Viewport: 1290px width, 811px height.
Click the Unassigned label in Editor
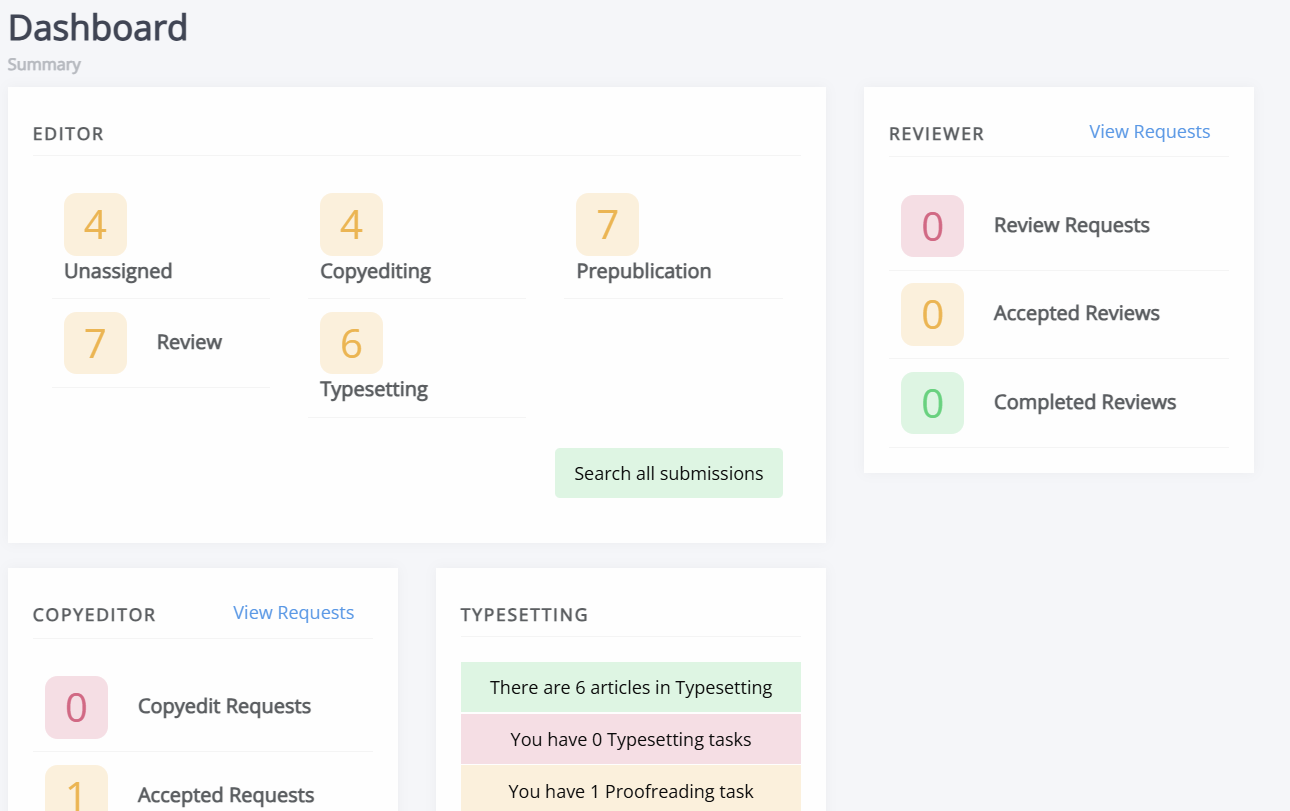(x=118, y=271)
